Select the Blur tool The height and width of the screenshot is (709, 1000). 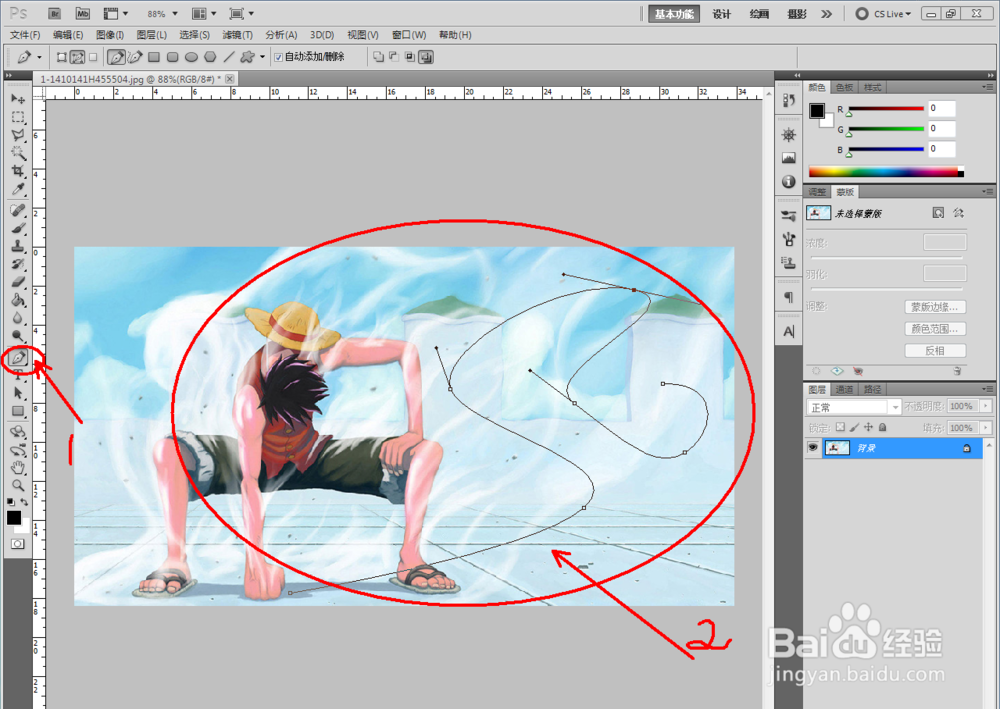(x=18, y=318)
